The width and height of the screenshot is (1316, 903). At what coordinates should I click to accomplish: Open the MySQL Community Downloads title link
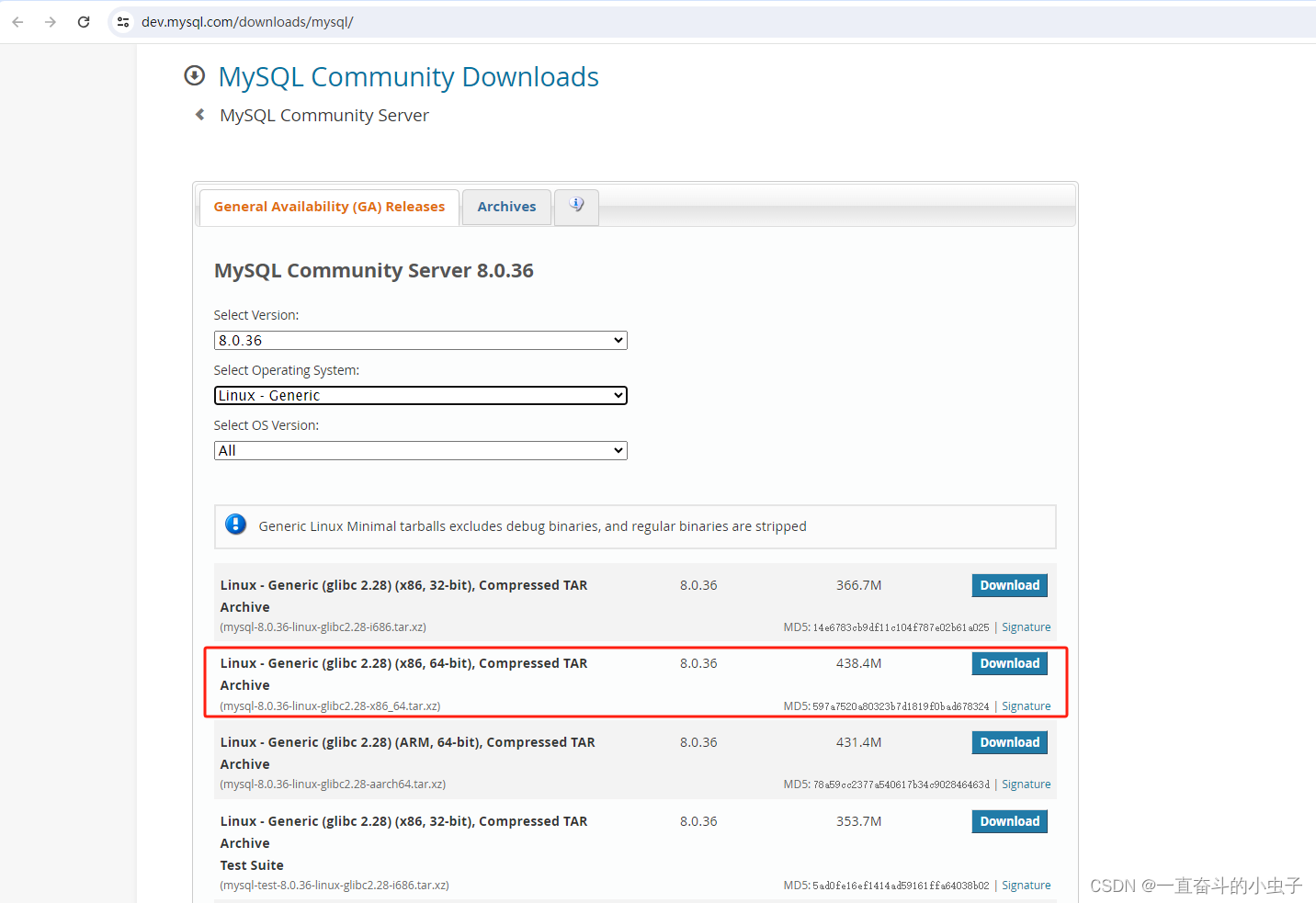(x=408, y=77)
